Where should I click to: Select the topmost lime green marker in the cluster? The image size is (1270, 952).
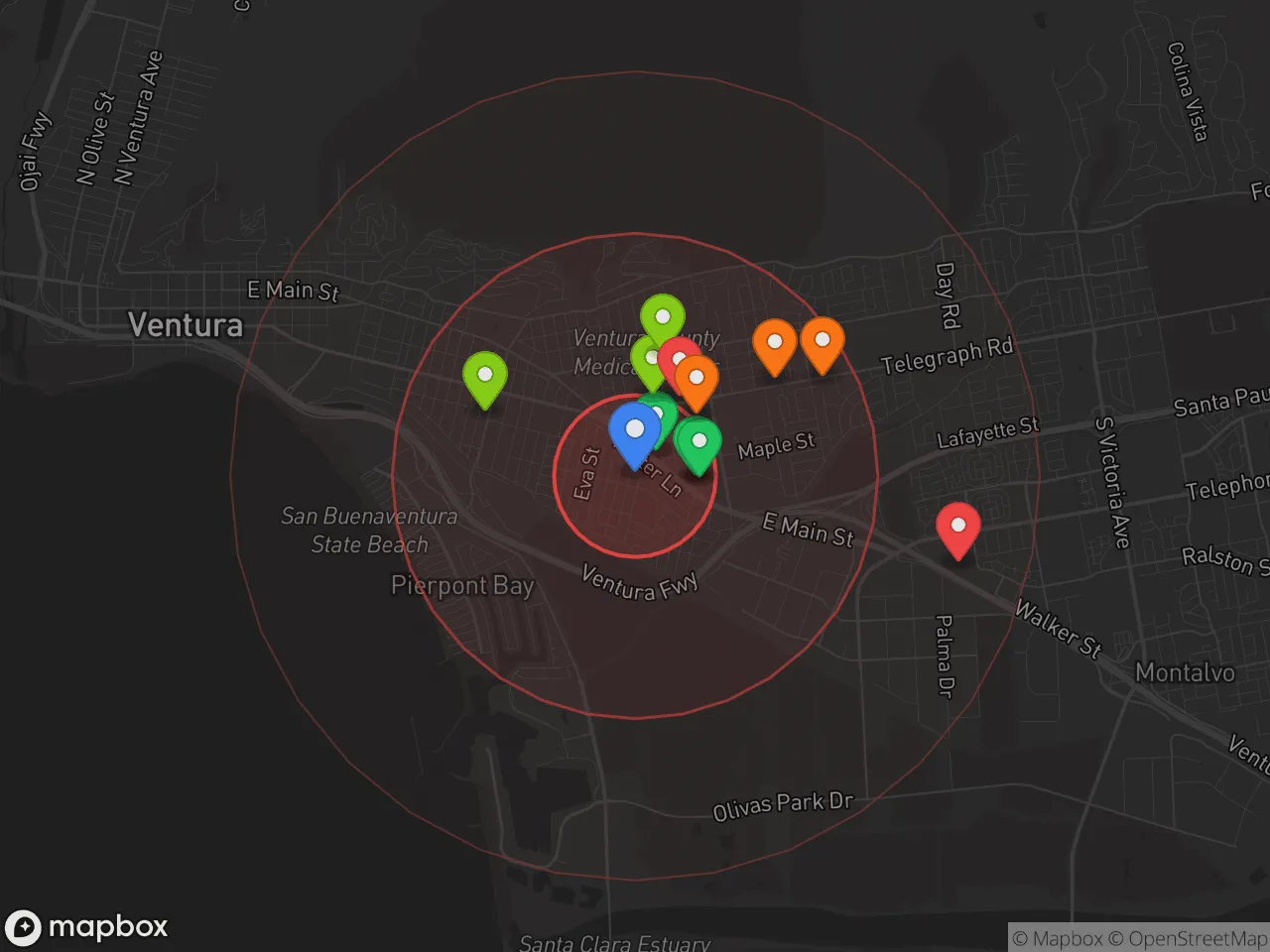662,318
